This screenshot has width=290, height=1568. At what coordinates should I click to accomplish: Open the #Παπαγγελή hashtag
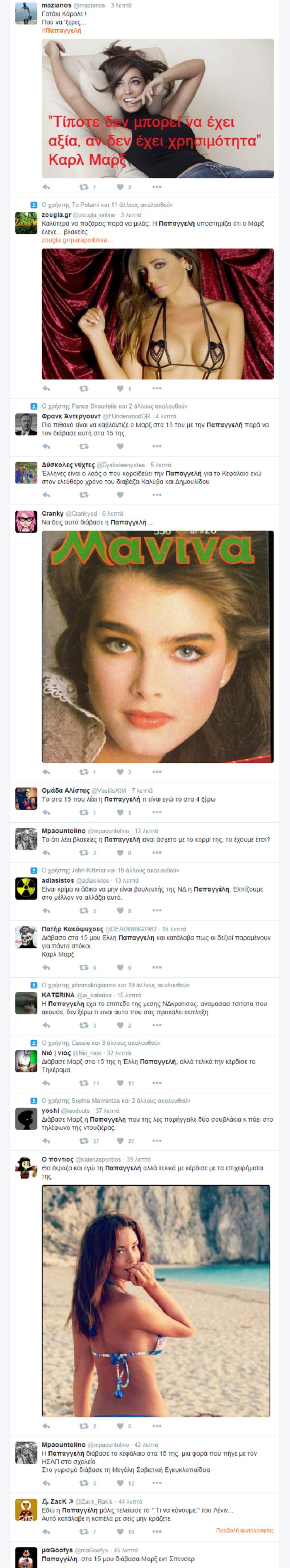62,30
